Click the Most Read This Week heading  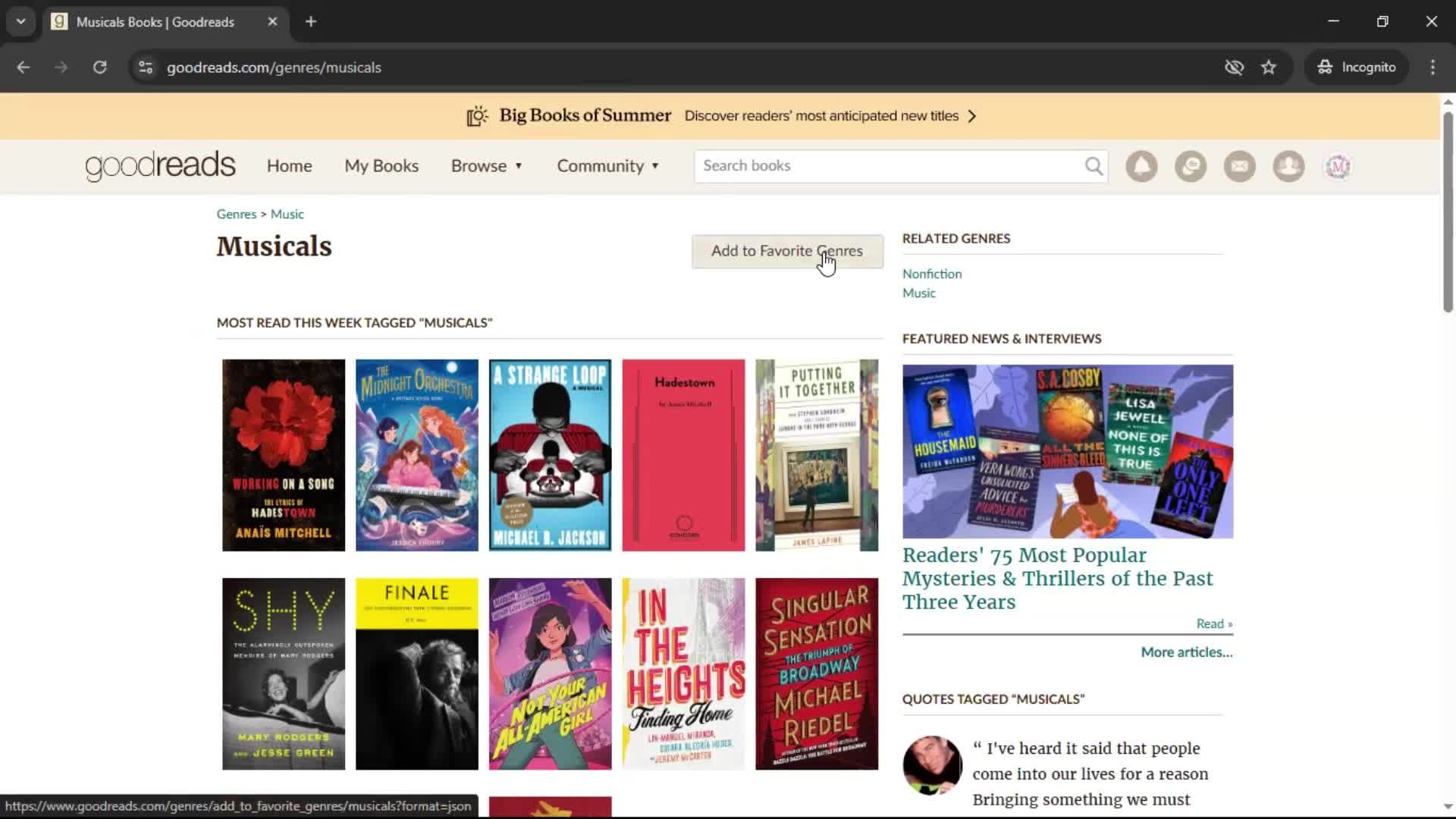(x=354, y=323)
